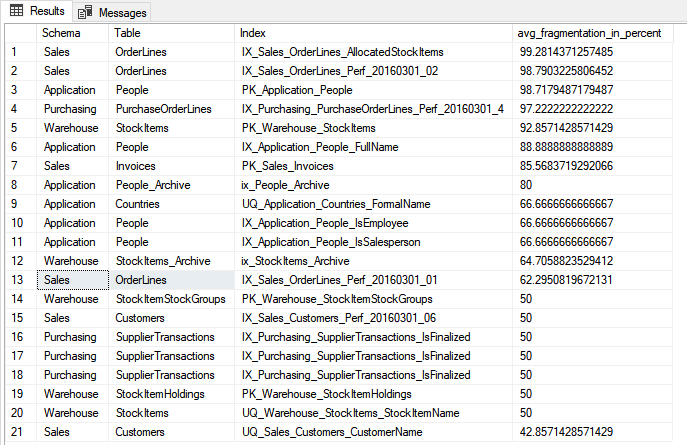Click the OrderLines table cell in row 13

coord(171,280)
